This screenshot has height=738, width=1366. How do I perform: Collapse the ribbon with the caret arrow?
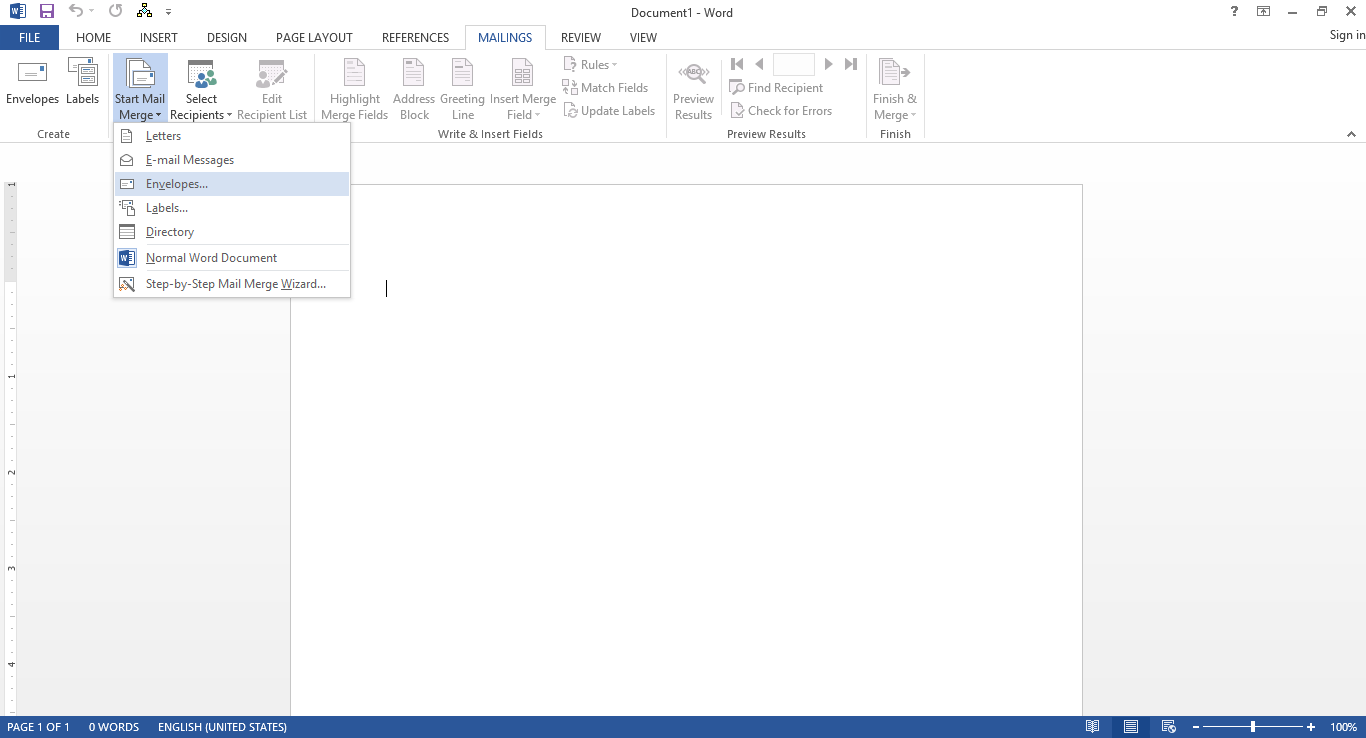coord(1352,134)
